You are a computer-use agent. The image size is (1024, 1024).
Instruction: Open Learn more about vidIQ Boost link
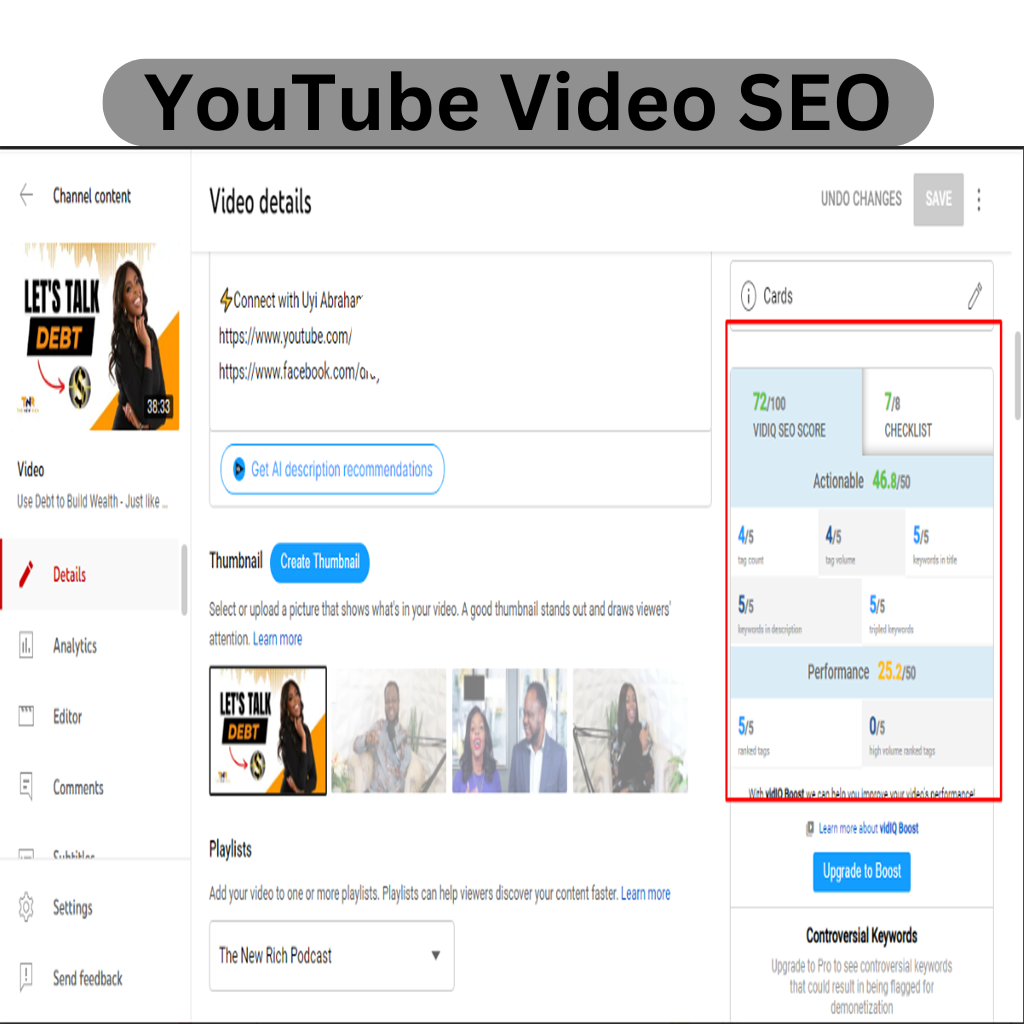(862, 828)
